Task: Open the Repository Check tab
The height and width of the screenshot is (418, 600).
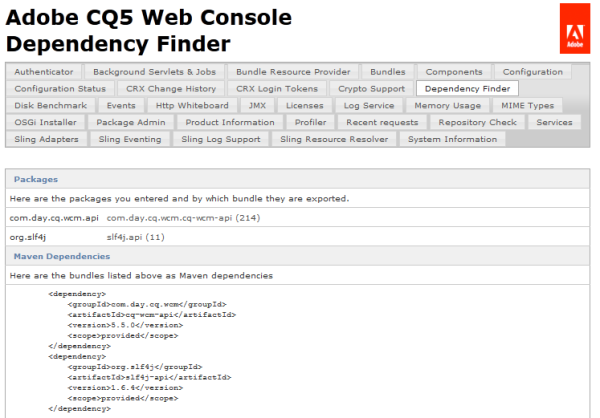Action: [x=478, y=122]
